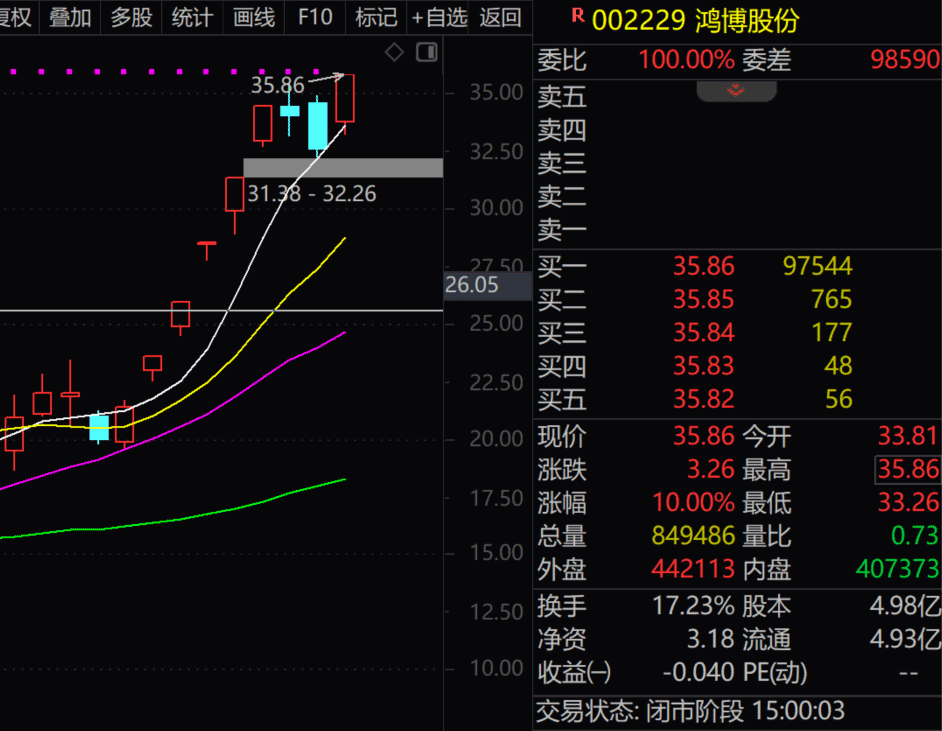Screen dimensions: 942x731
Task: Click the 流通 value 4.93亿
Action: (905, 639)
